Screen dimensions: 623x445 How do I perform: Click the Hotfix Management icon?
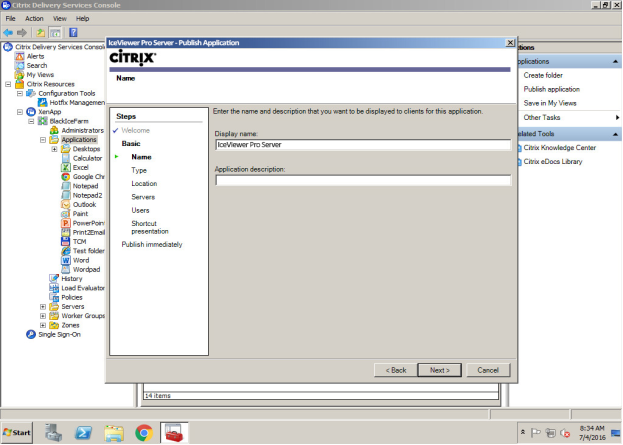43,103
